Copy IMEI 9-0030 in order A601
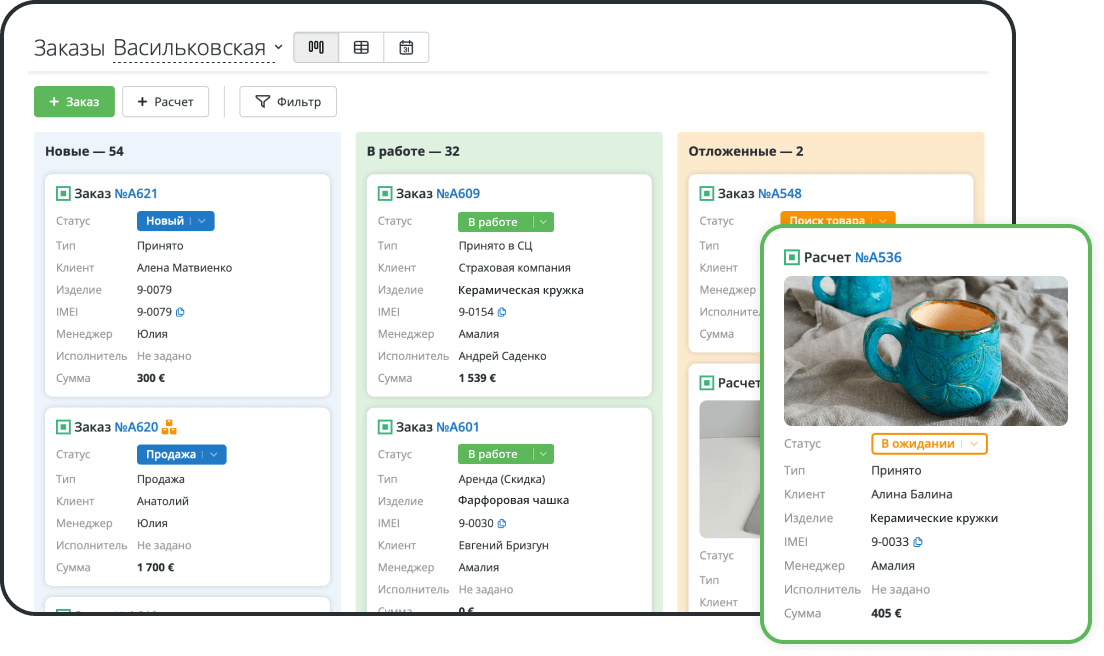This screenshot has width=1104, height=656. [x=502, y=523]
